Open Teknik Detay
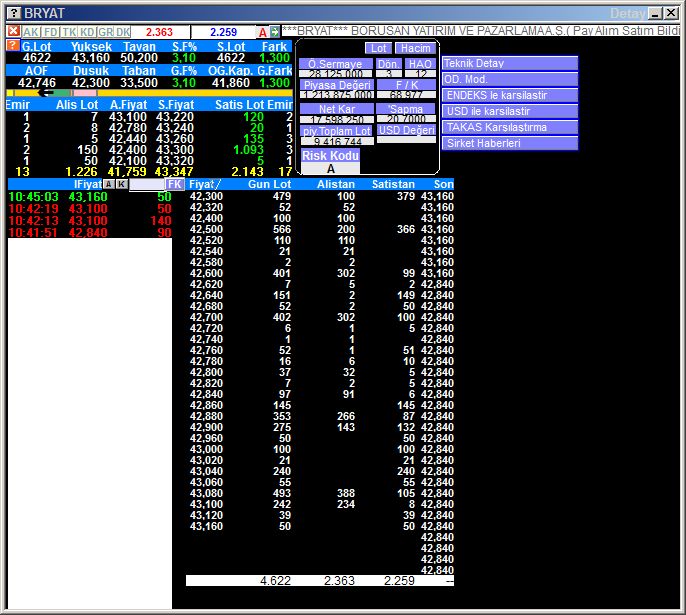Screen dimensions: 686x615 [x=510, y=63]
